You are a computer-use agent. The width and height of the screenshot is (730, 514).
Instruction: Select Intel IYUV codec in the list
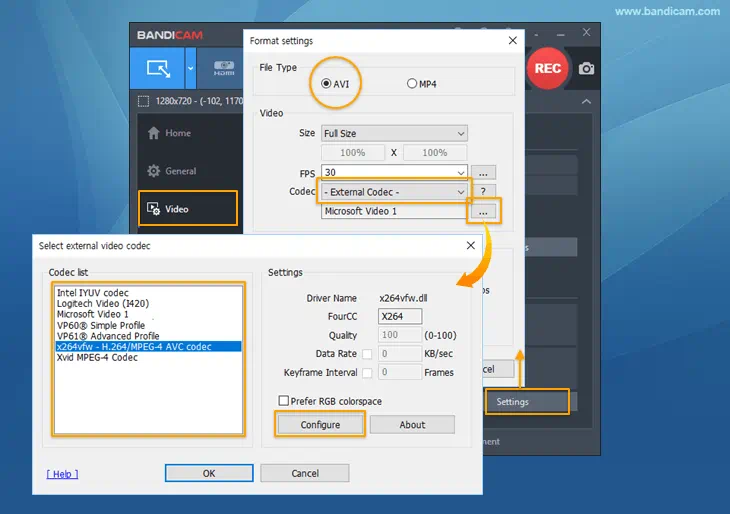[149, 293]
